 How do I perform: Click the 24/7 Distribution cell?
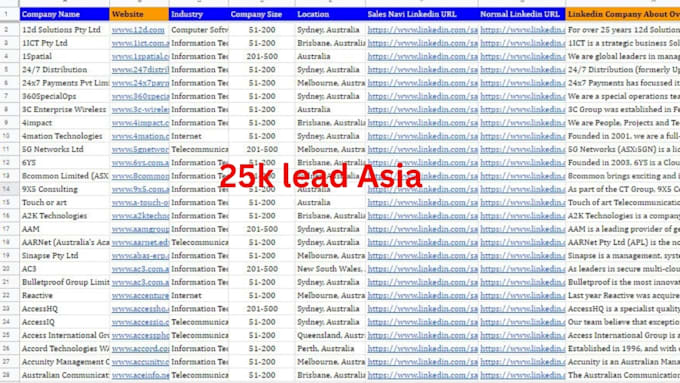click(x=64, y=69)
